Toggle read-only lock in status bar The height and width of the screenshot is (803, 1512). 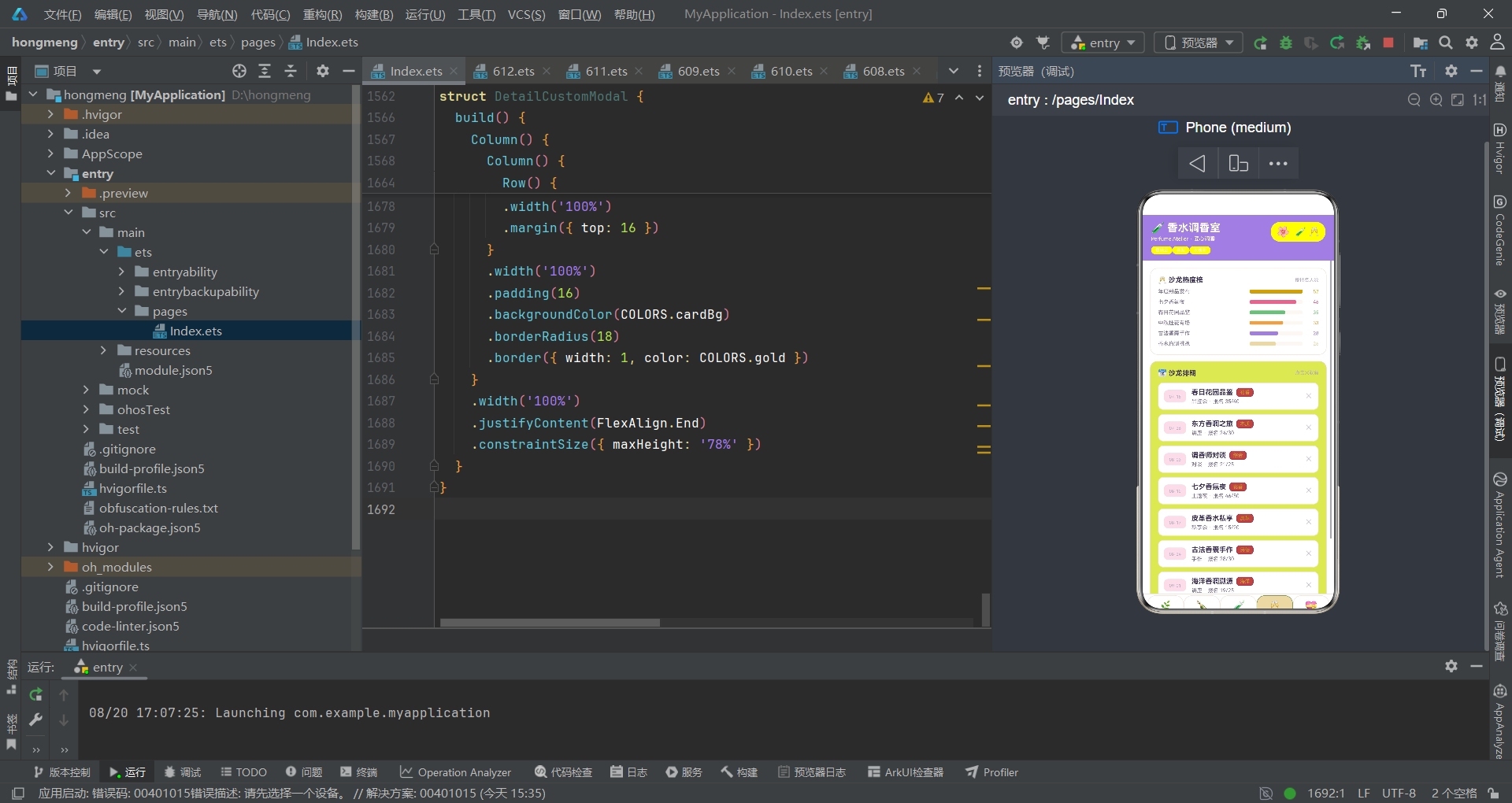click(1493, 793)
